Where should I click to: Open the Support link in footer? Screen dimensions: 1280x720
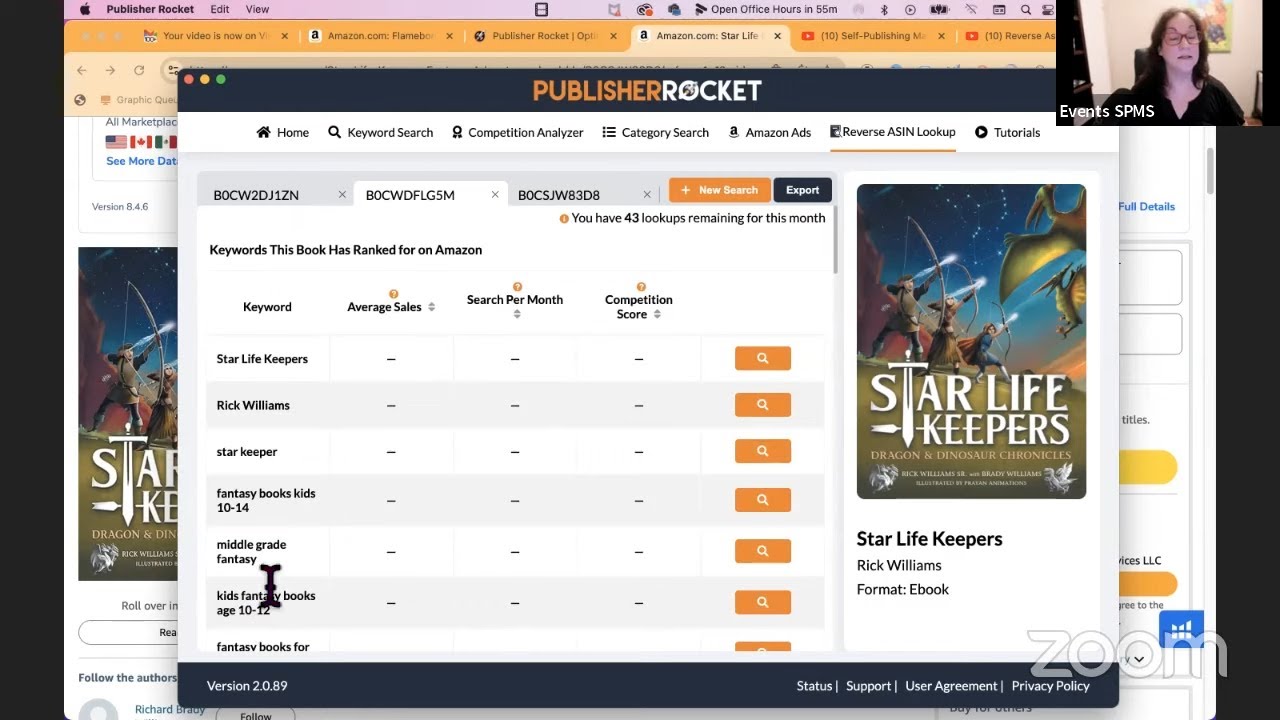click(x=868, y=686)
